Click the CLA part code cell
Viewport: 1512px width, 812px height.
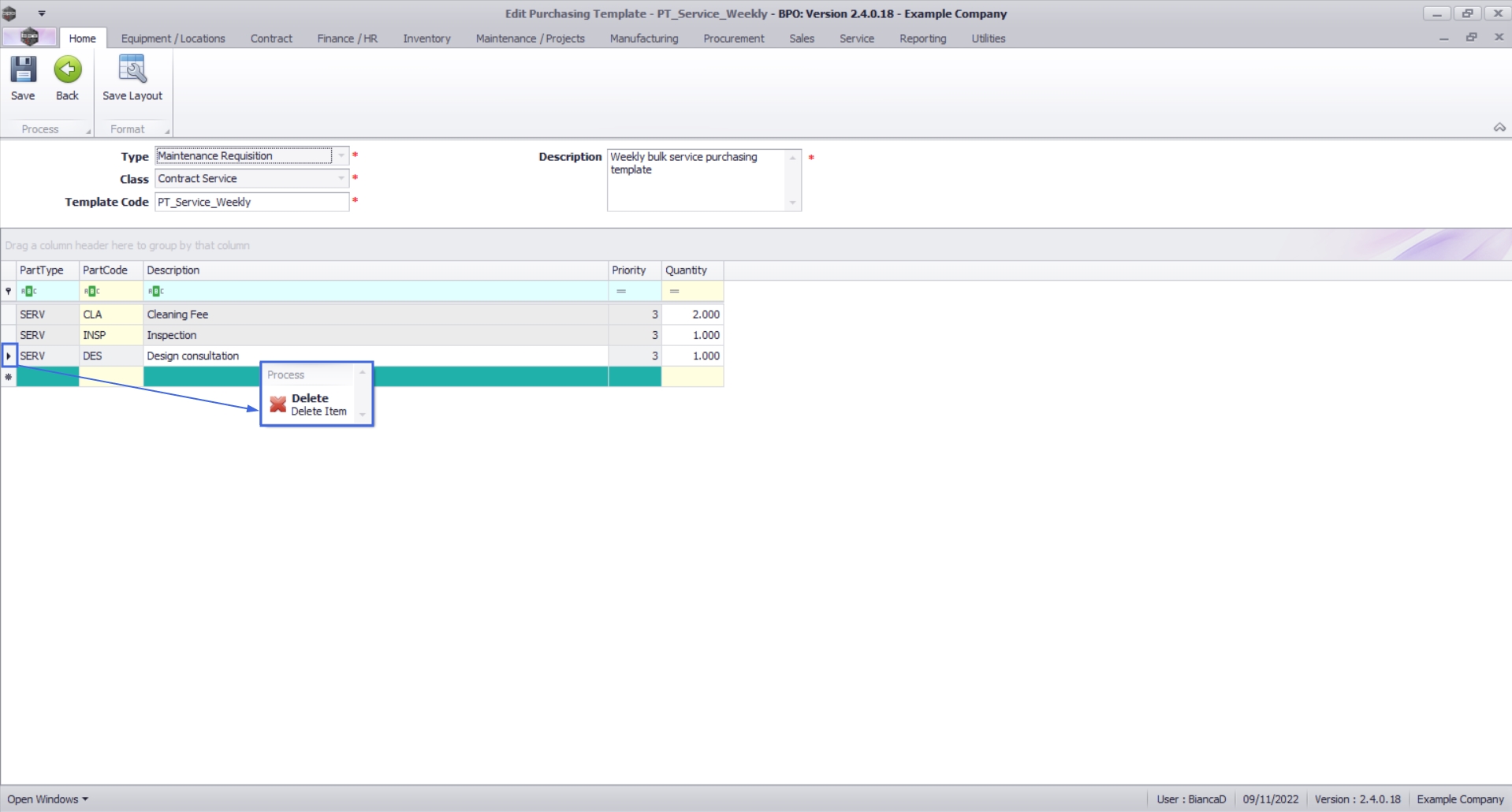[111, 315]
